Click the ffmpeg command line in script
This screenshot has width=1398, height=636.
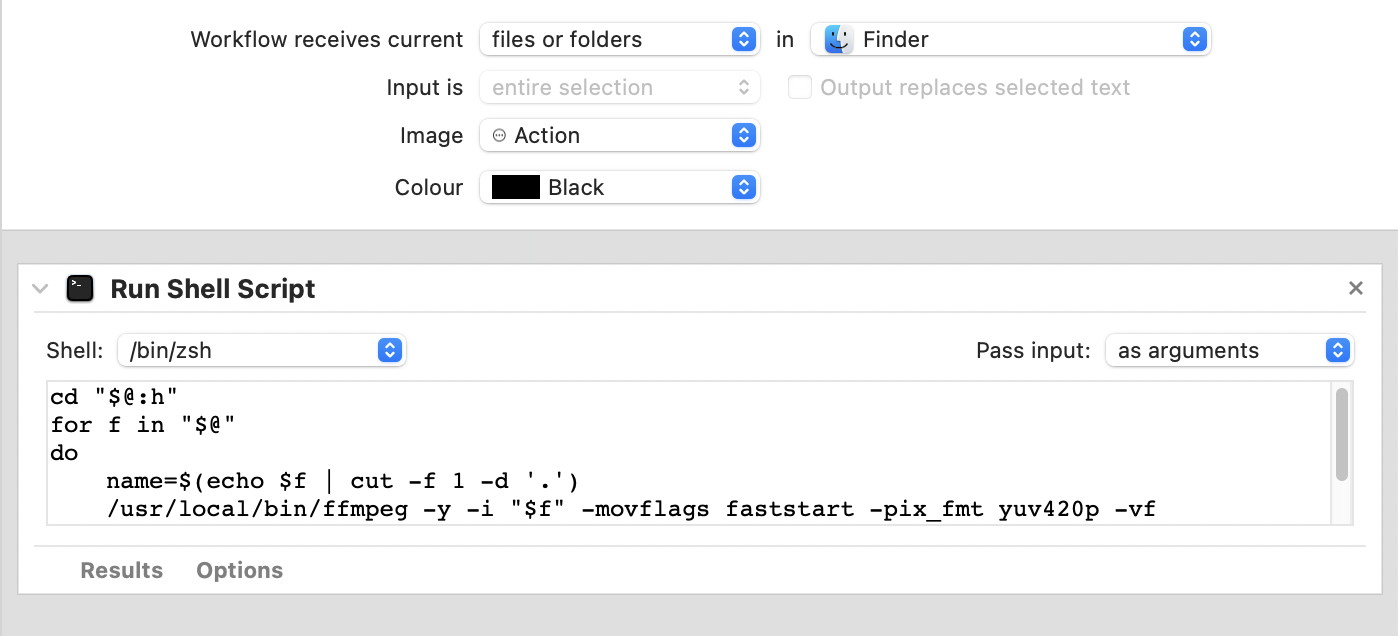pyautogui.click(x=630, y=510)
